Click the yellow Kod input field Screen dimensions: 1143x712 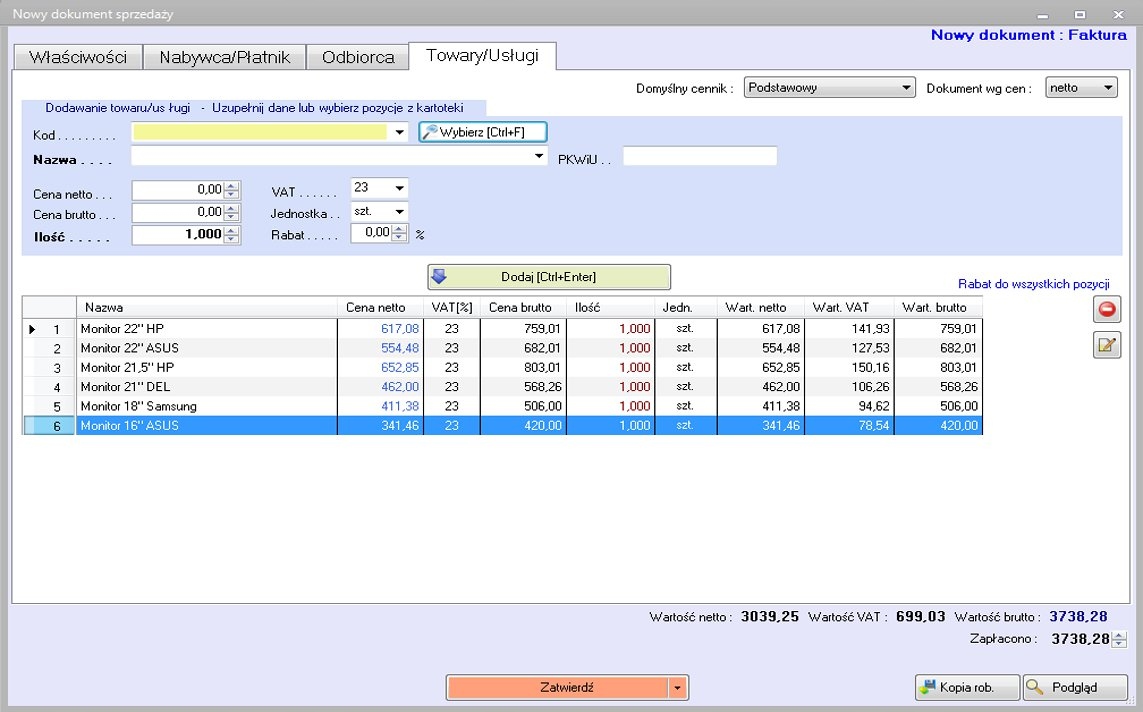pyautogui.click(x=260, y=132)
